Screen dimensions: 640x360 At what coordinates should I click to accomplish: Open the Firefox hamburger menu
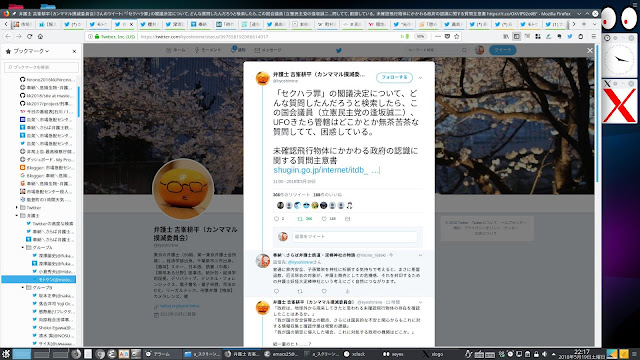pyautogui.click(x=593, y=36)
